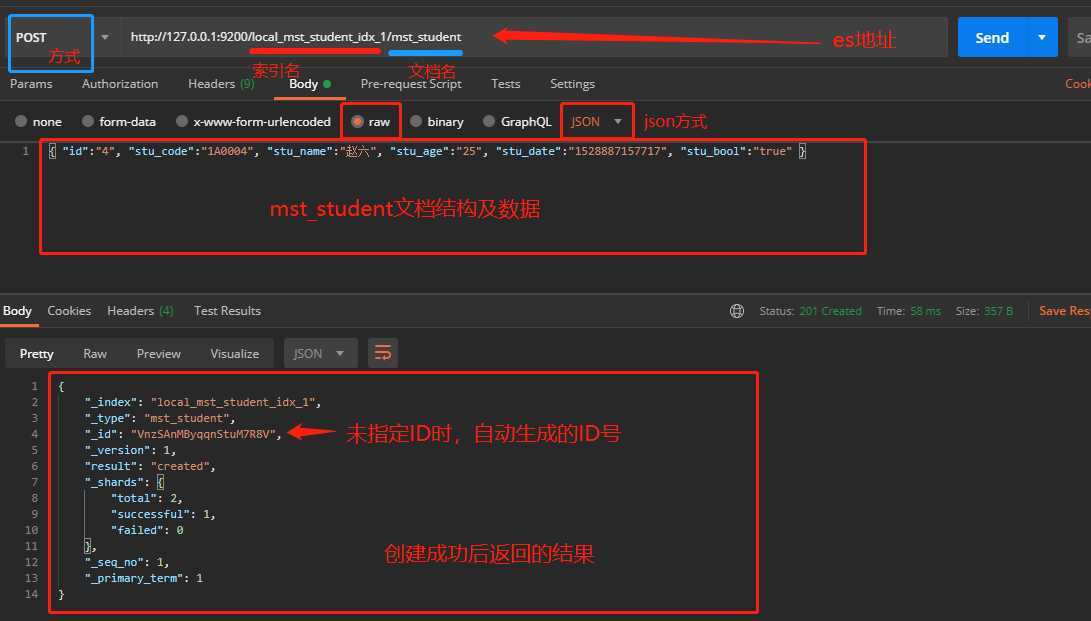Viewport: 1091px width, 621px height.
Task: Open the Test Results tab
Action: click(227, 310)
